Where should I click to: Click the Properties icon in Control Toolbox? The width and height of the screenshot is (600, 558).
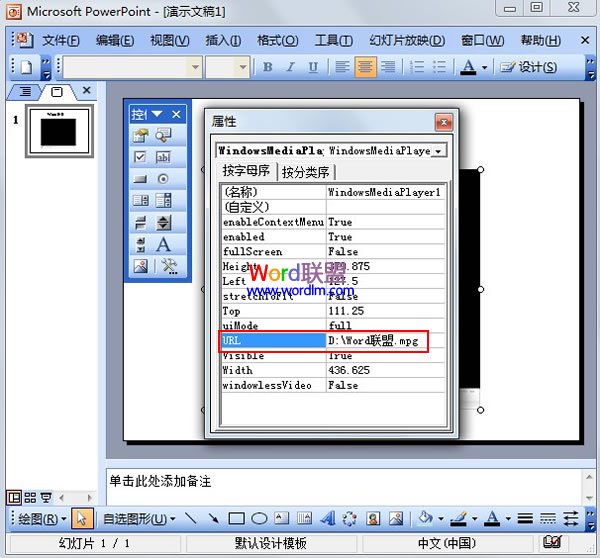(140, 135)
